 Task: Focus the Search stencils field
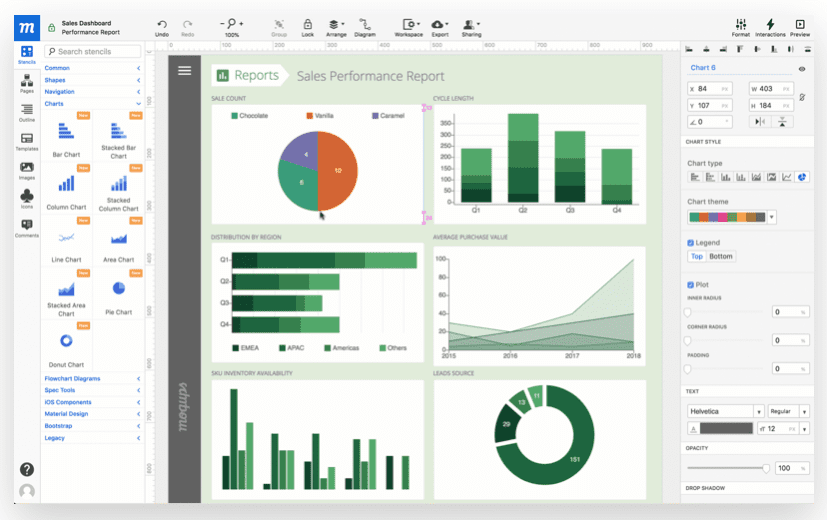[93, 51]
